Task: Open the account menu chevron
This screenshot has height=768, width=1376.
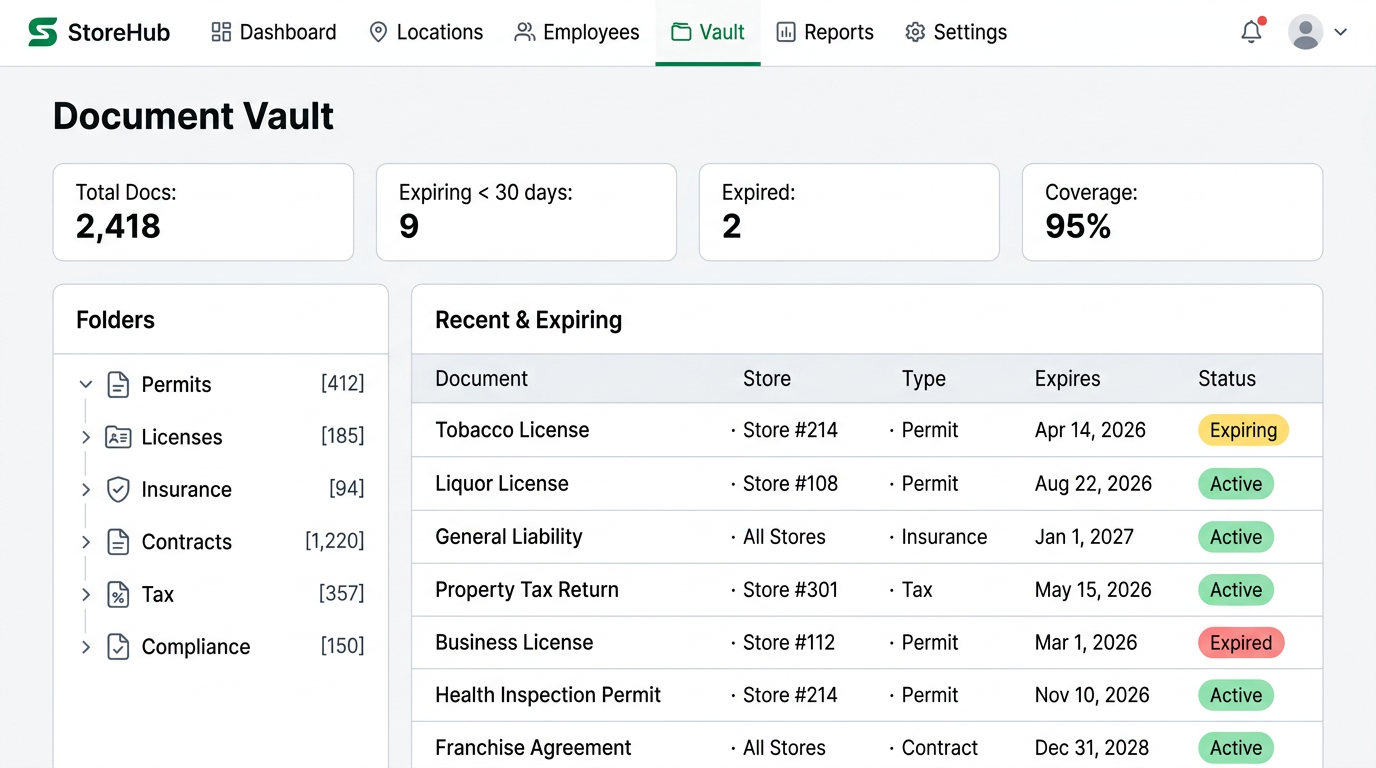Action: click(1341, 32)
